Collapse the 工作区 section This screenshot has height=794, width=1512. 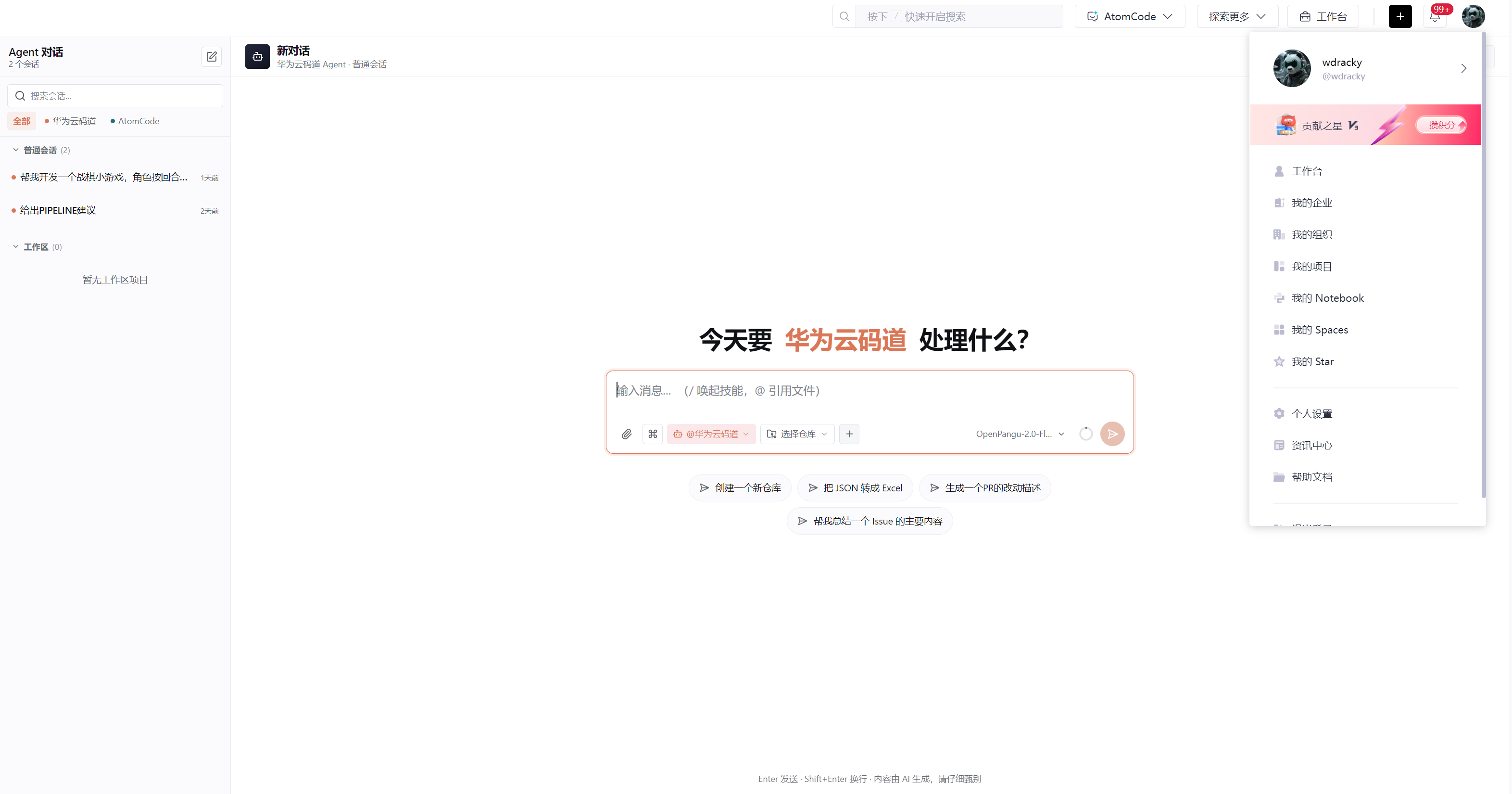[x=16, y=247]
